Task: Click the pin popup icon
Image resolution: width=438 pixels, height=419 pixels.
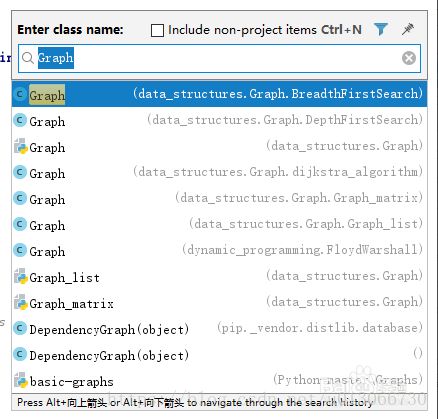Action: pyautogui.click(x=407, y=29)
